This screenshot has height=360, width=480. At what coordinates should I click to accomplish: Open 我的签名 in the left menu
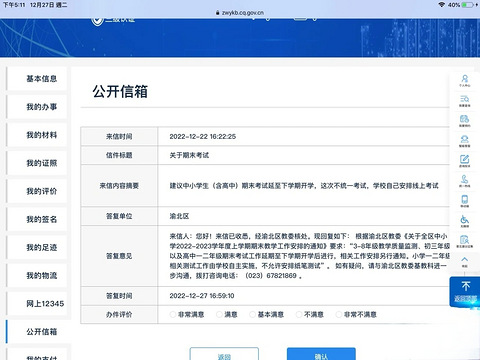click(37, 219)
